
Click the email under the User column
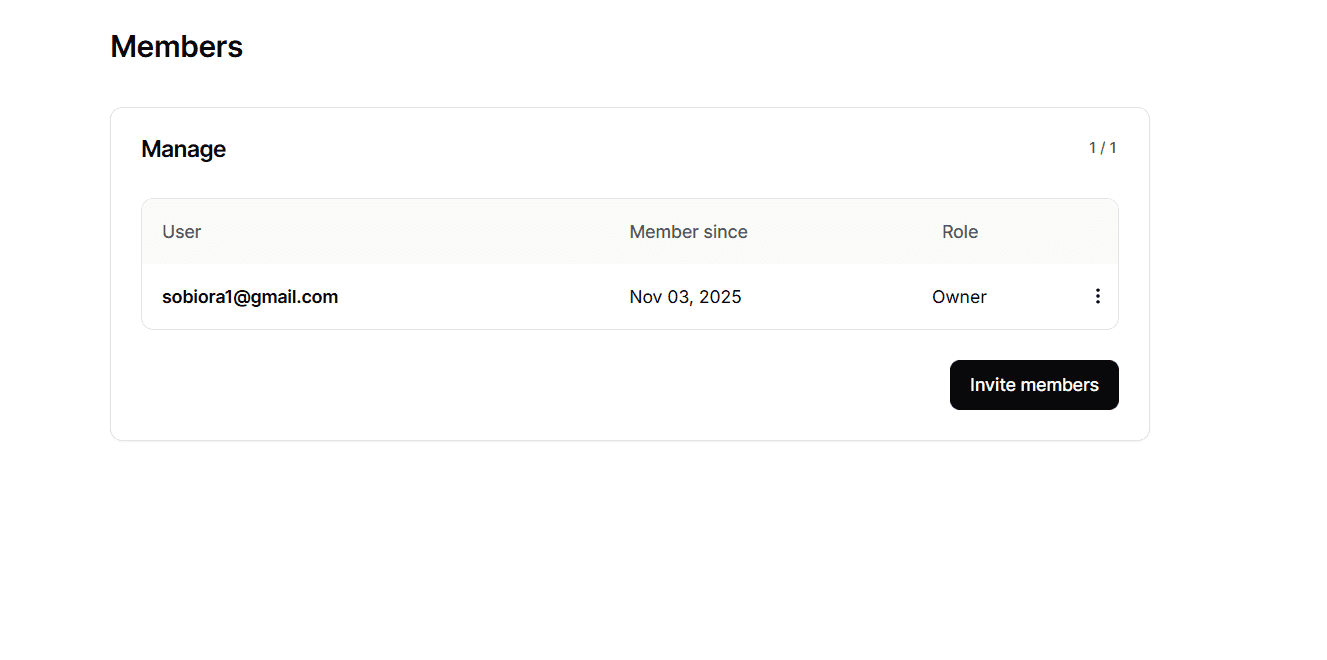click(250, 297)
